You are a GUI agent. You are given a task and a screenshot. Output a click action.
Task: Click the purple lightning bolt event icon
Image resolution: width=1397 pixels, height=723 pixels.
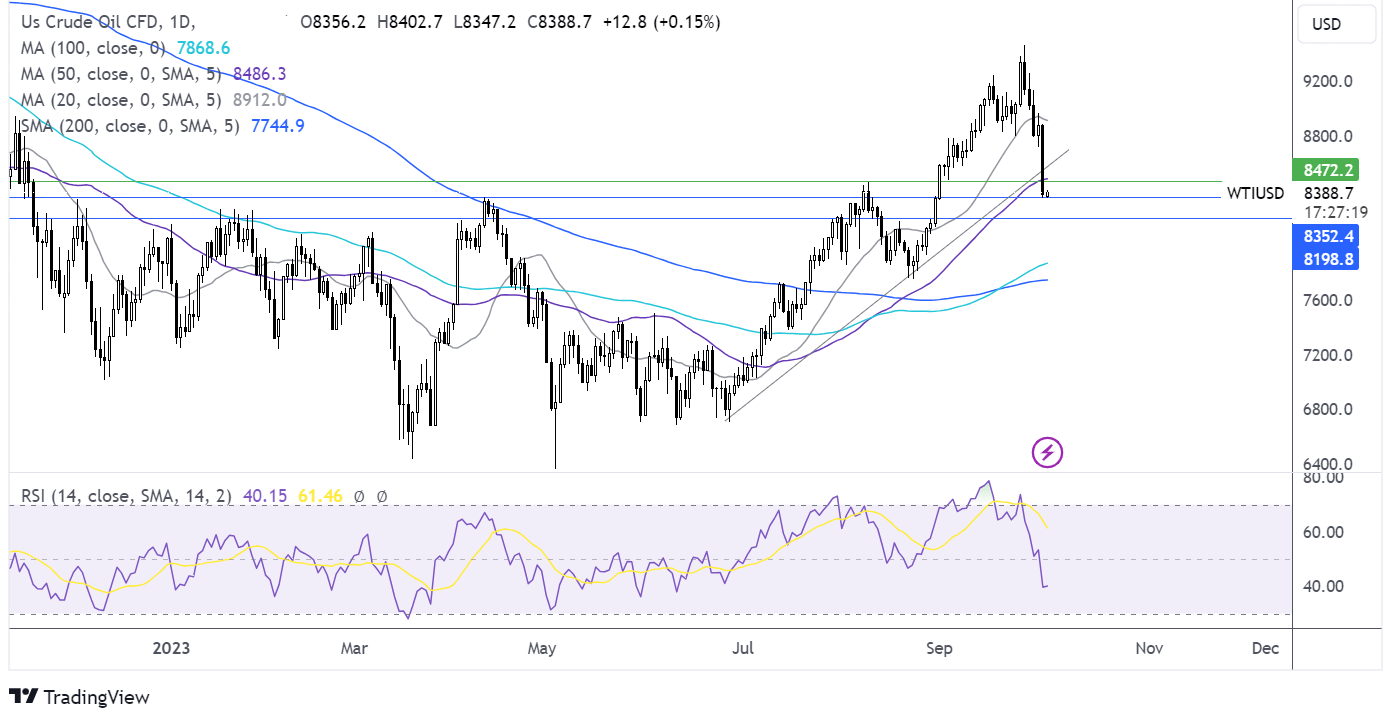pos(1047,453)
